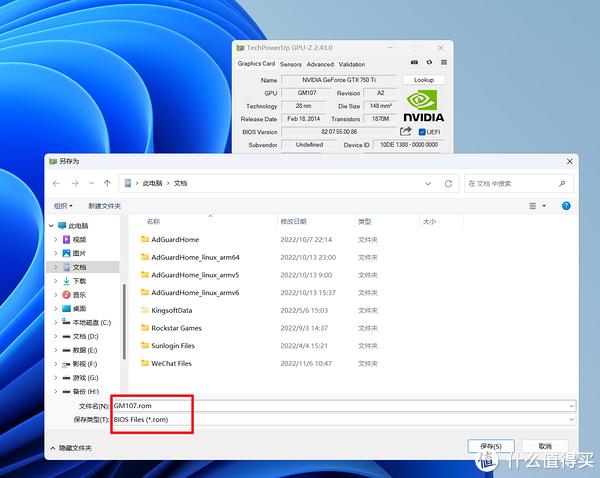The height and width of the screenshot is (478, 600).
Task: Select 本地磁盘 (C:) drive
Action: click(x=91, y=323)
